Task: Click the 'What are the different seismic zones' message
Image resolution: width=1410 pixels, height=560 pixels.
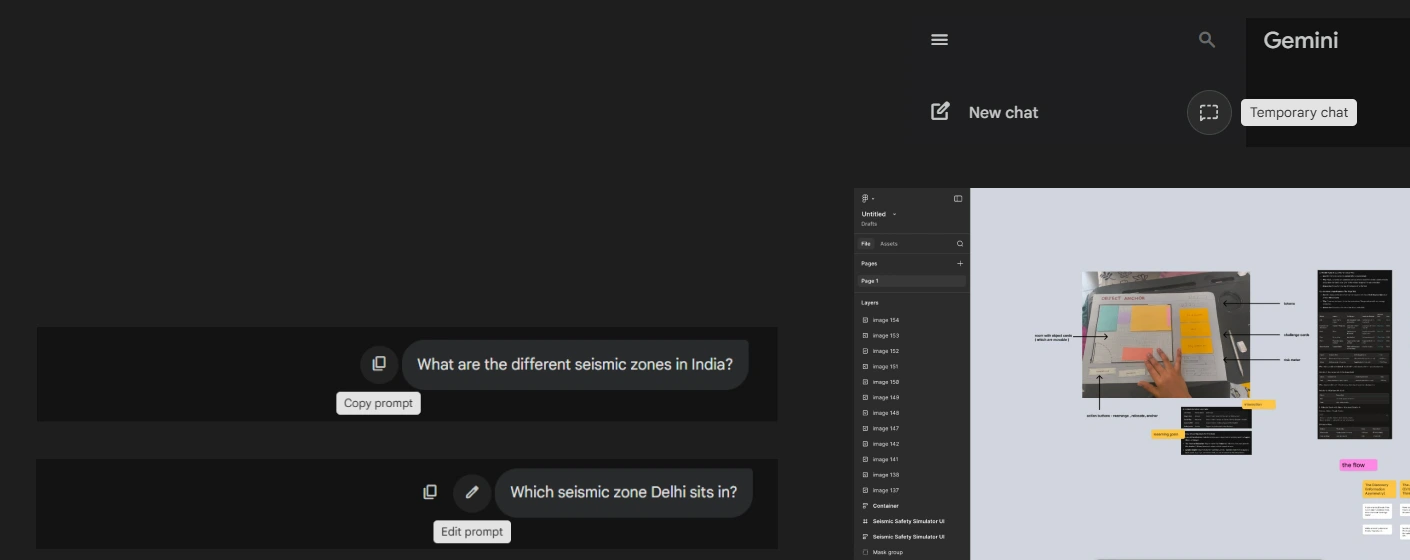Action: pos(575,364)
